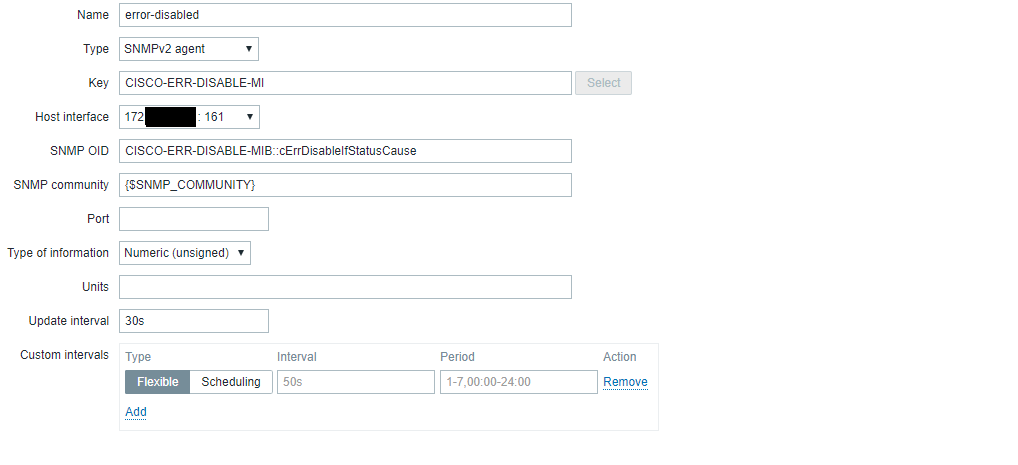Remove the custom interval row

(625, 382)
